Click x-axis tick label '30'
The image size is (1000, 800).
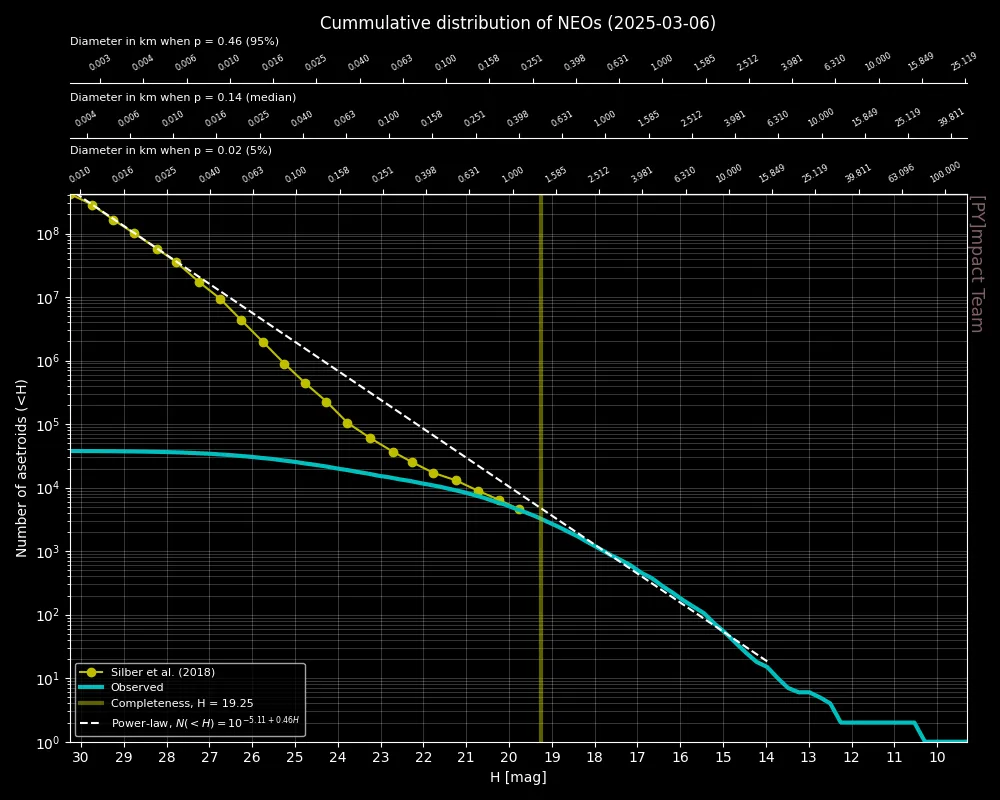tap(80, 758)
